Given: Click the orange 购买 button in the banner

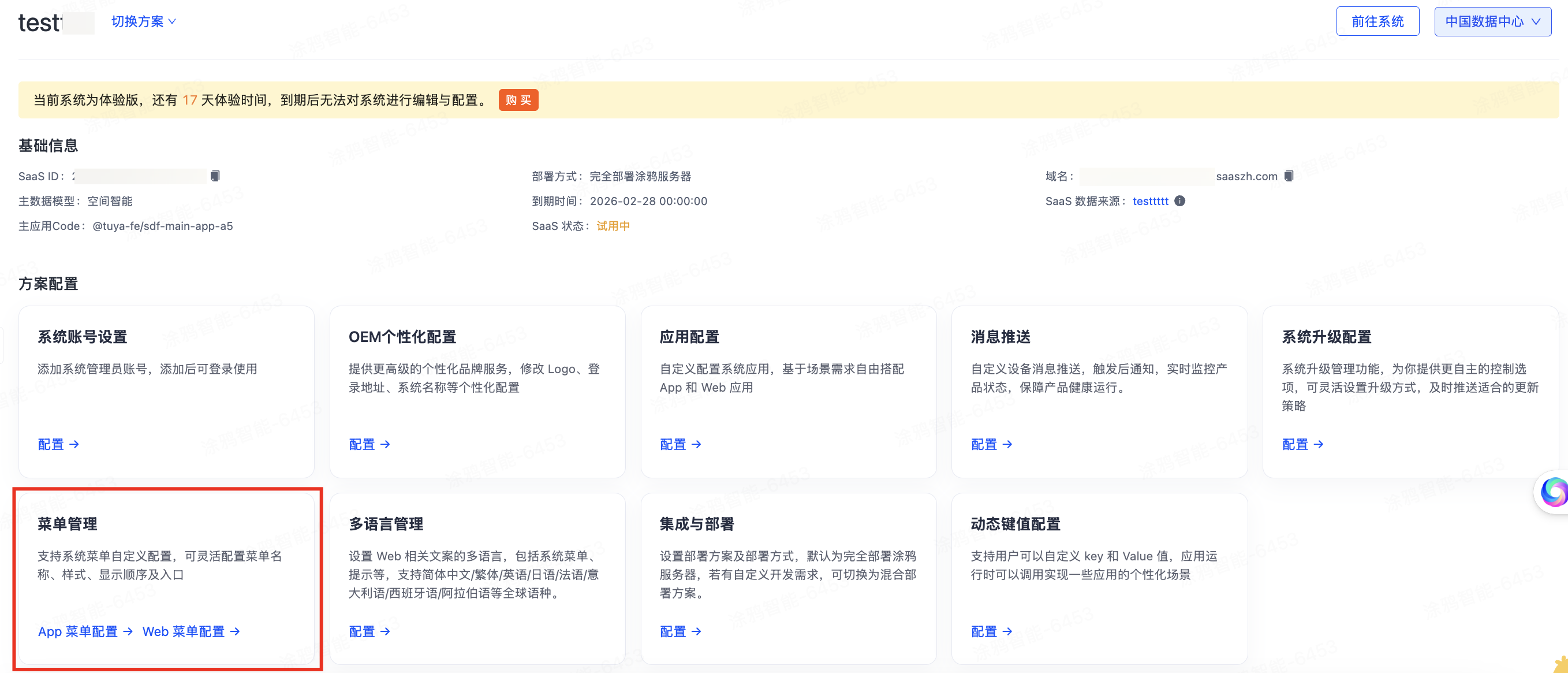Looking at the screenshot, I should 518,99.
